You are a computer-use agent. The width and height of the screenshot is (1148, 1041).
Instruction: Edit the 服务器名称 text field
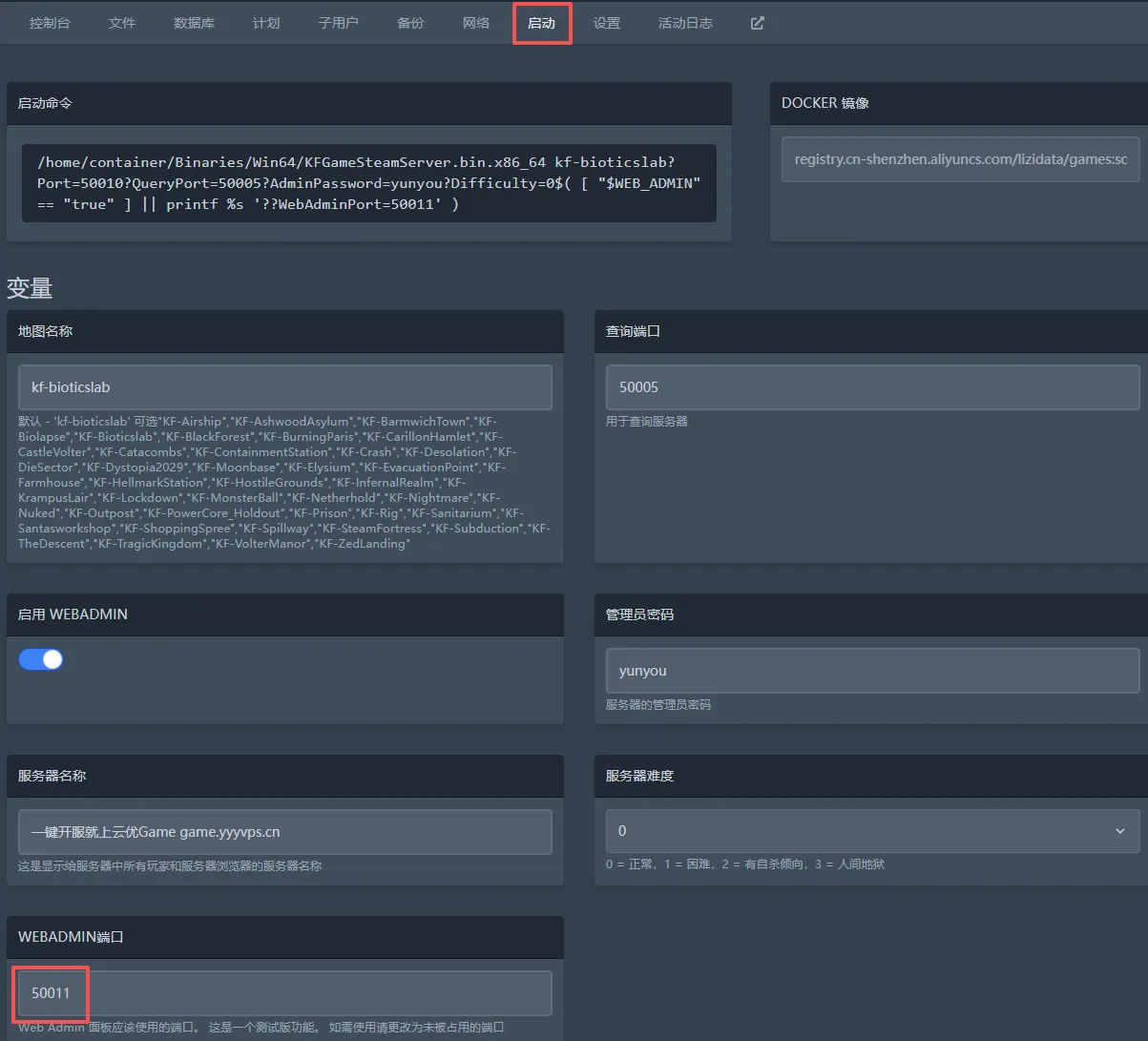(284, 832)
